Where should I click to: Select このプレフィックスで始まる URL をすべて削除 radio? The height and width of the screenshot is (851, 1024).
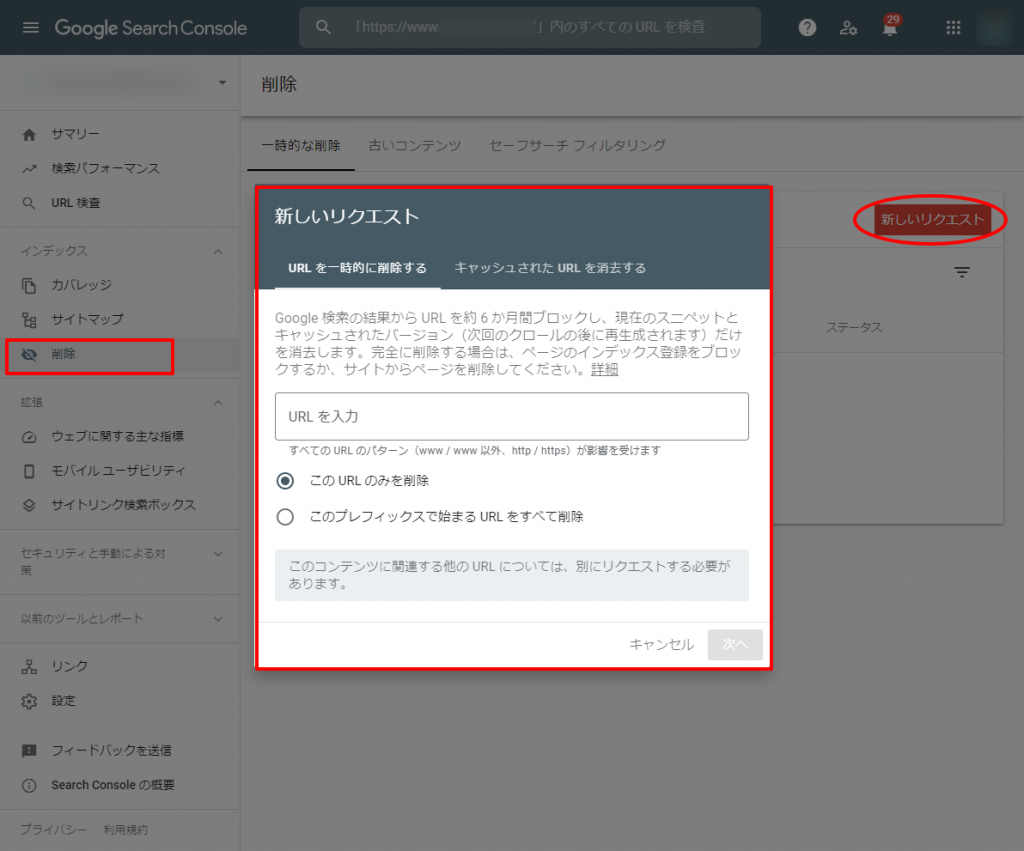[285, 517]
